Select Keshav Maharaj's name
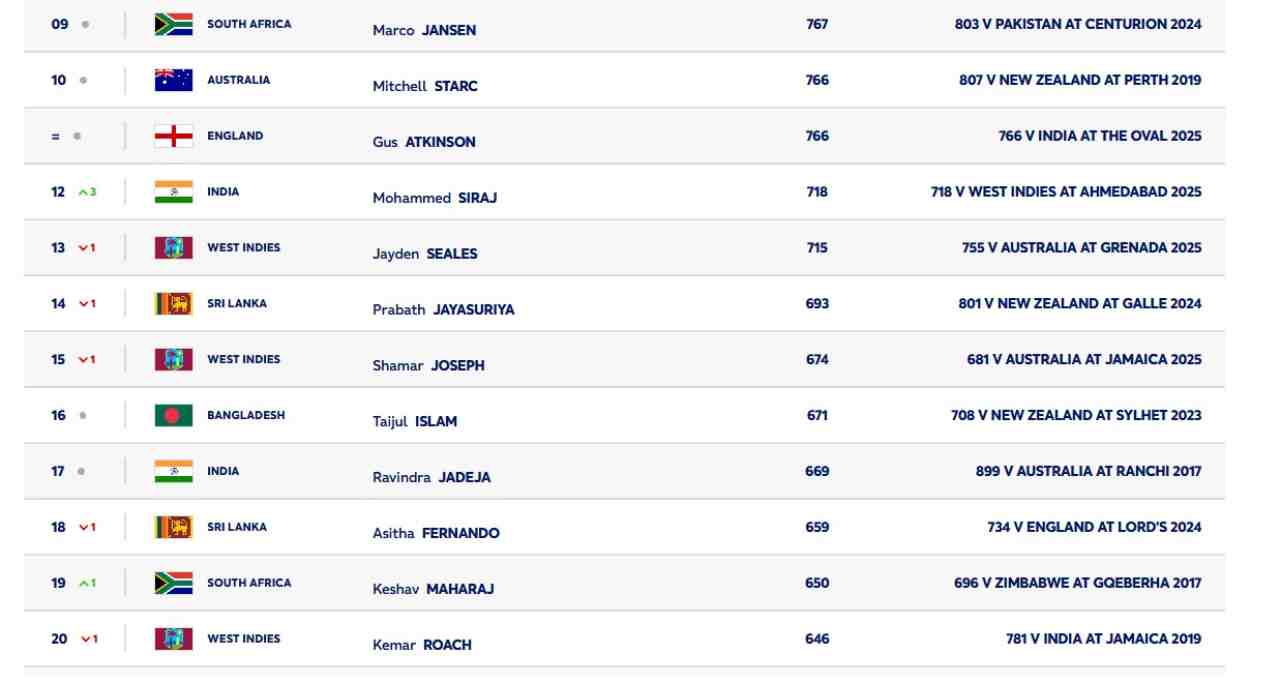This screenshot has width=1280, height=680. coord(433,589)
